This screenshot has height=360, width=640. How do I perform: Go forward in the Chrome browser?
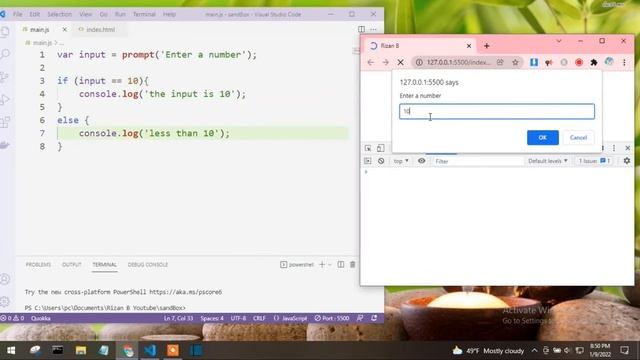(x=386, y=62)
